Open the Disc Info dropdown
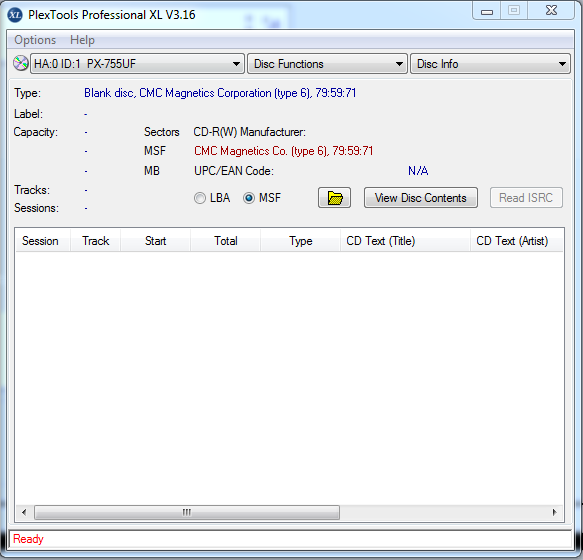This screenshot has height=560, width=583. [490, 64]
